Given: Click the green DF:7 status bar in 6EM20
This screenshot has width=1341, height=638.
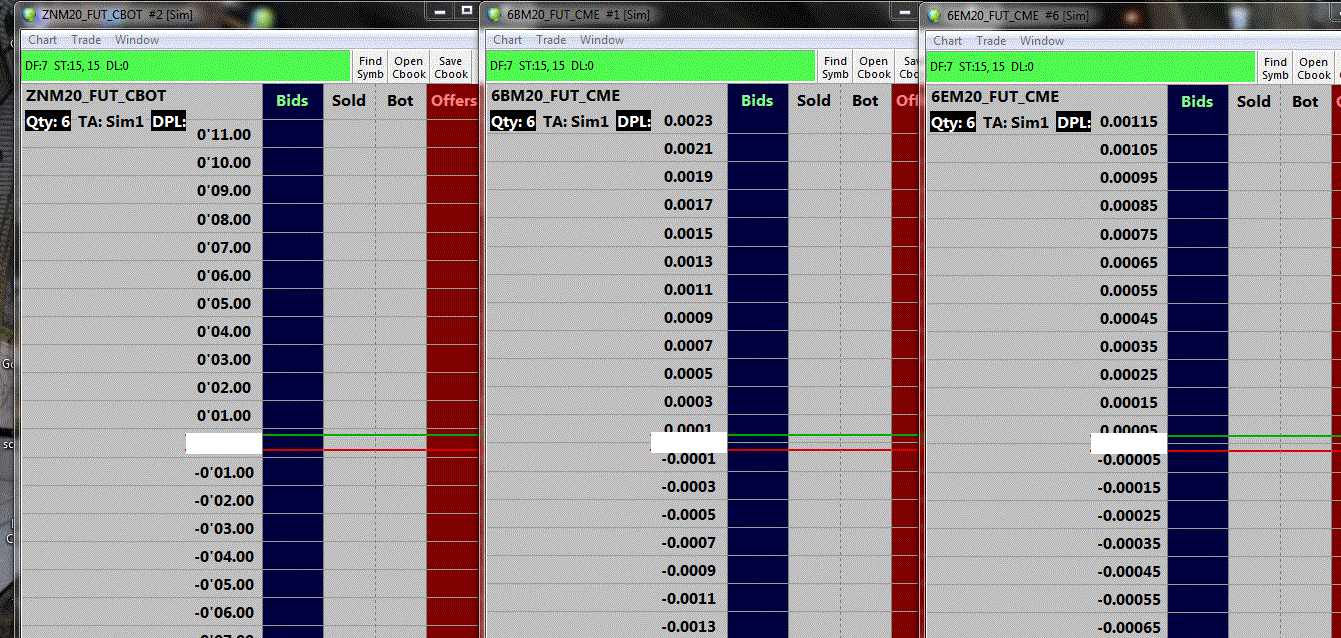Looking at the screenshot, I should (x=1090, y=67).
